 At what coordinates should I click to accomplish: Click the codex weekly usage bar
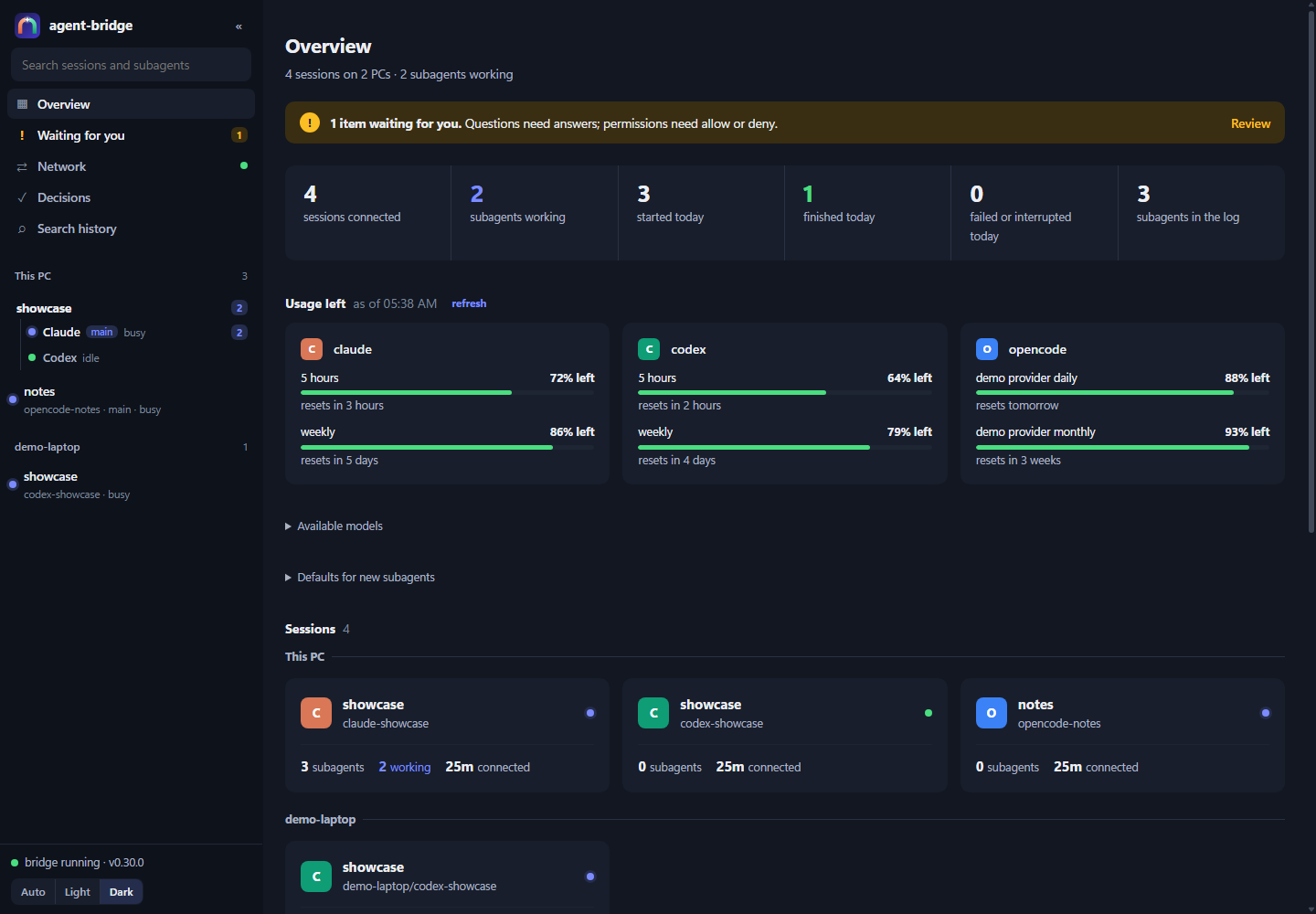(x=785, y=447)
